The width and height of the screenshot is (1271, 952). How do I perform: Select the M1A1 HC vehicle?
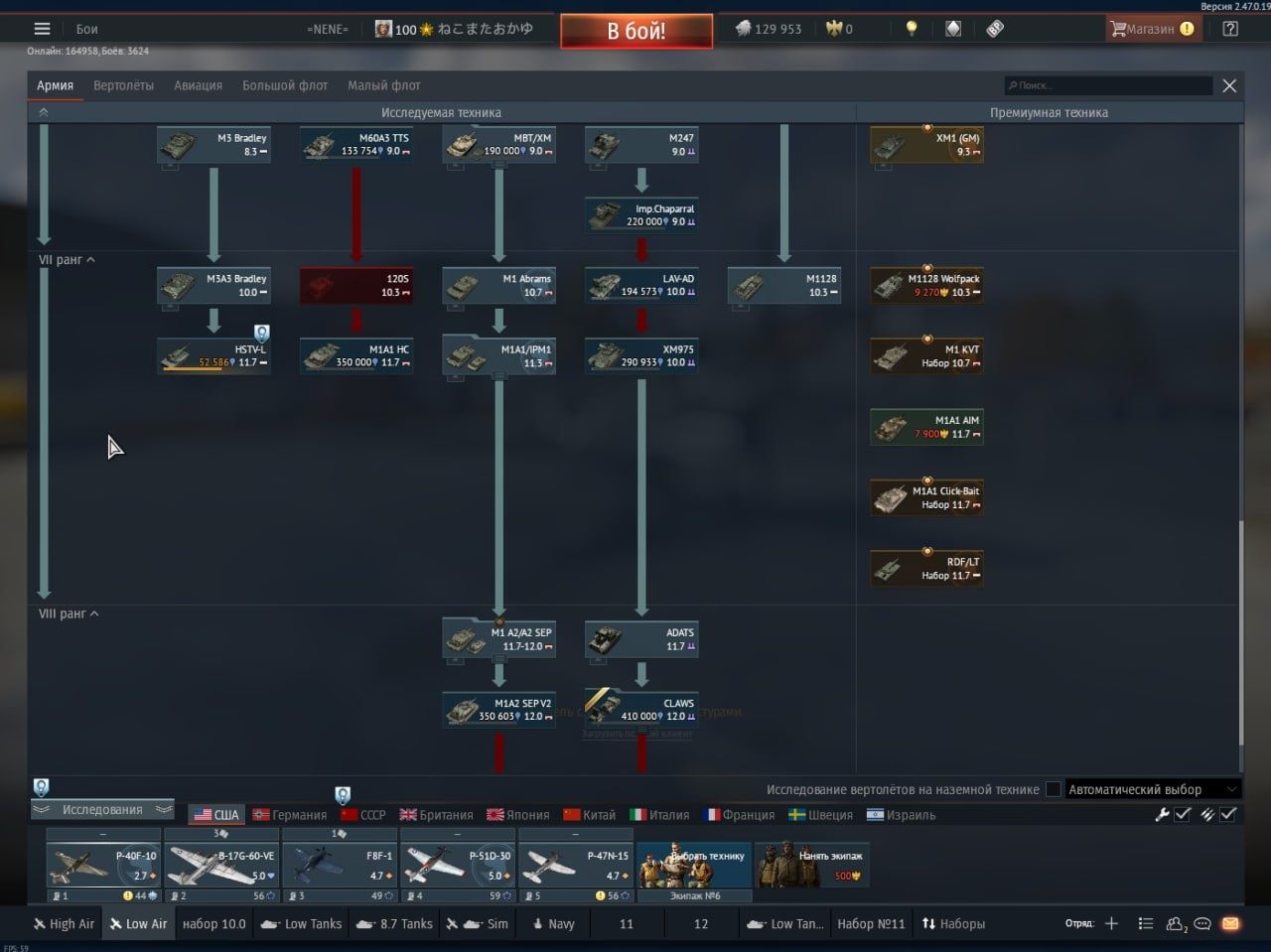click(x=356, y=356)
